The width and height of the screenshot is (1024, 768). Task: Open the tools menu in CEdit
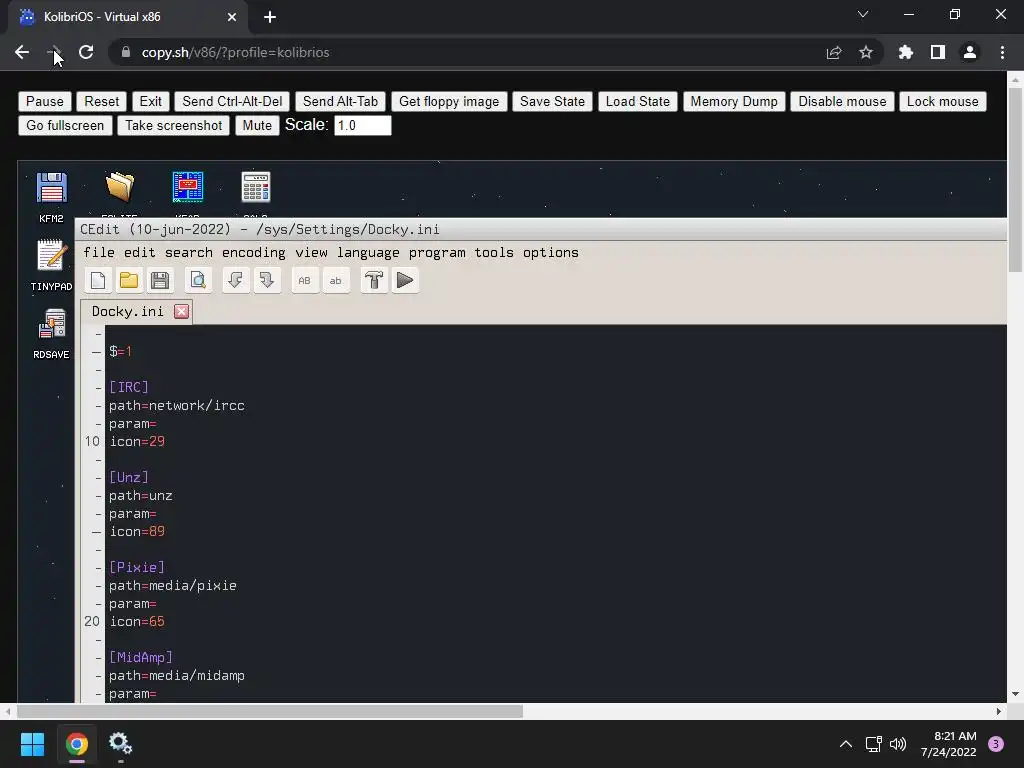click(494, 253)
